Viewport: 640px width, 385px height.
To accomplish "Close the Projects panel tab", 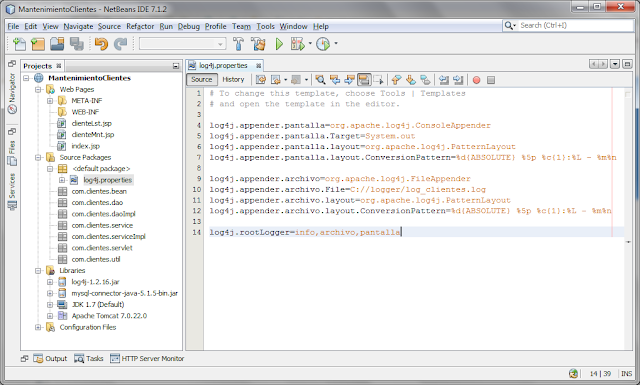I will pos(59,66).
